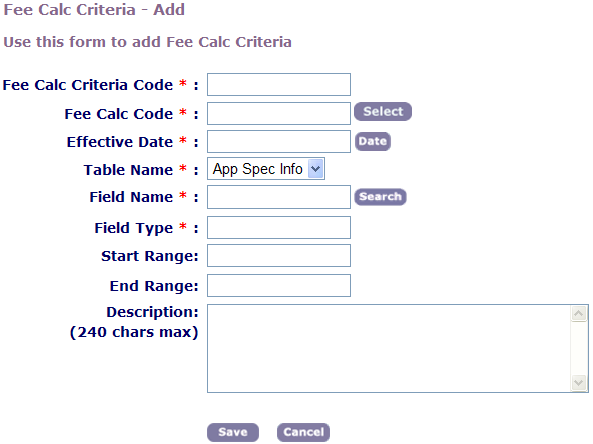Click the Fee Calc Criteria Code input
593x444 pixels.
pos(279,84)
